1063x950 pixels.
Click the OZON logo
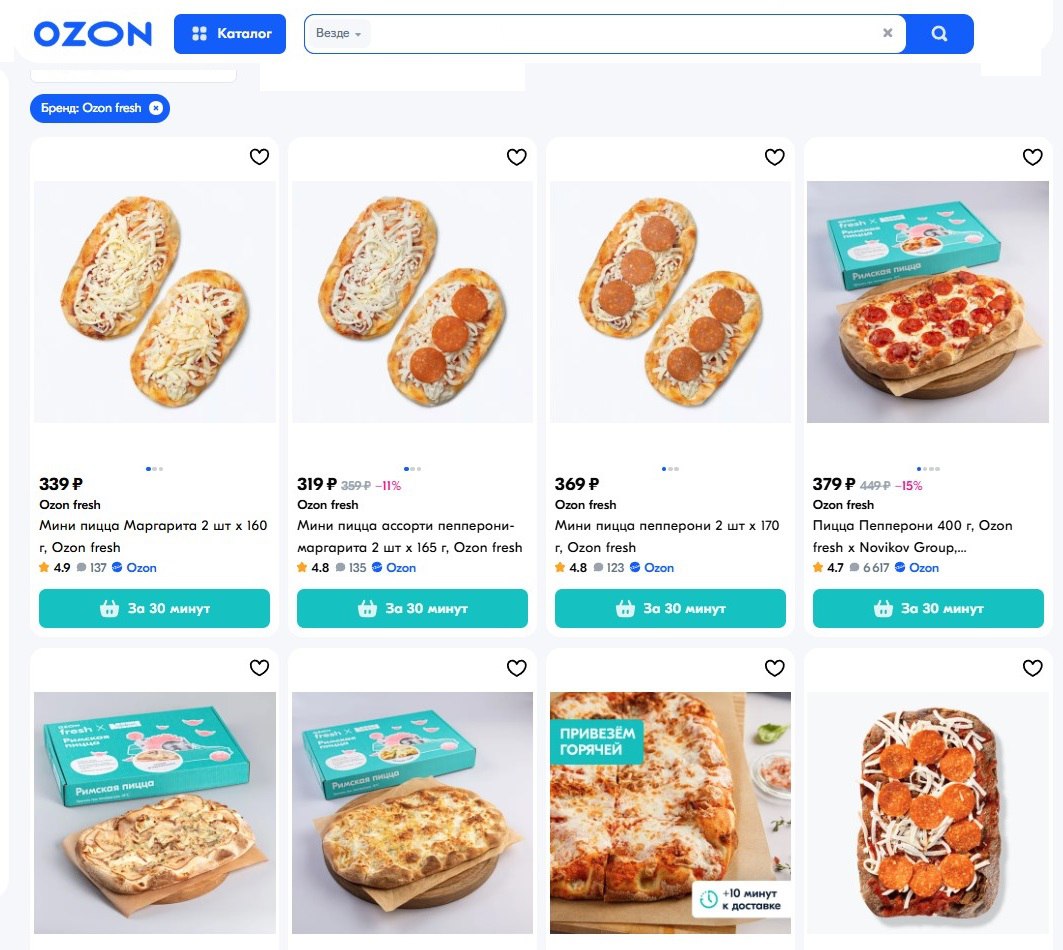[x=93, y=34]
